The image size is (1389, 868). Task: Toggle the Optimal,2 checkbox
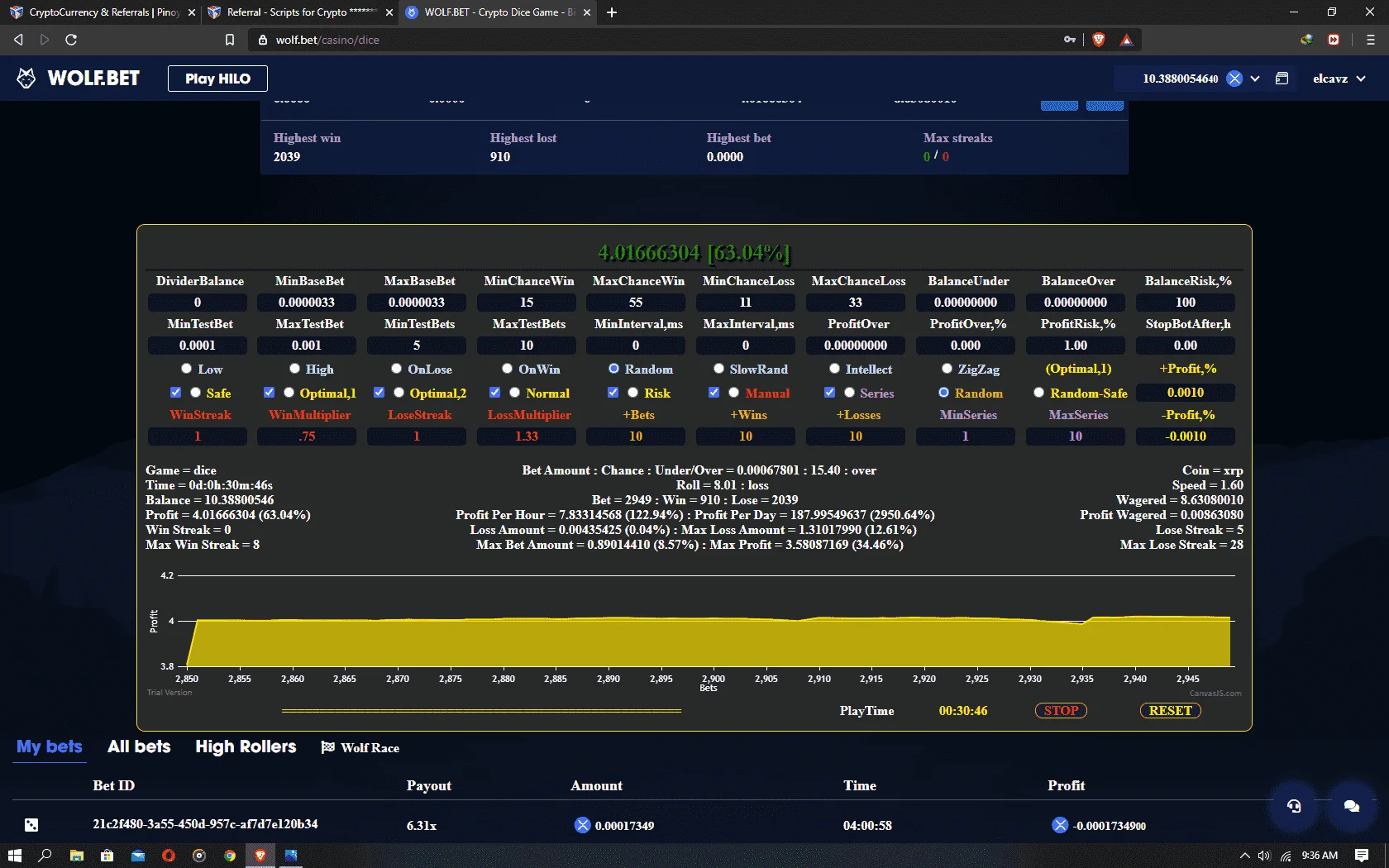click(x=379, y=393)
